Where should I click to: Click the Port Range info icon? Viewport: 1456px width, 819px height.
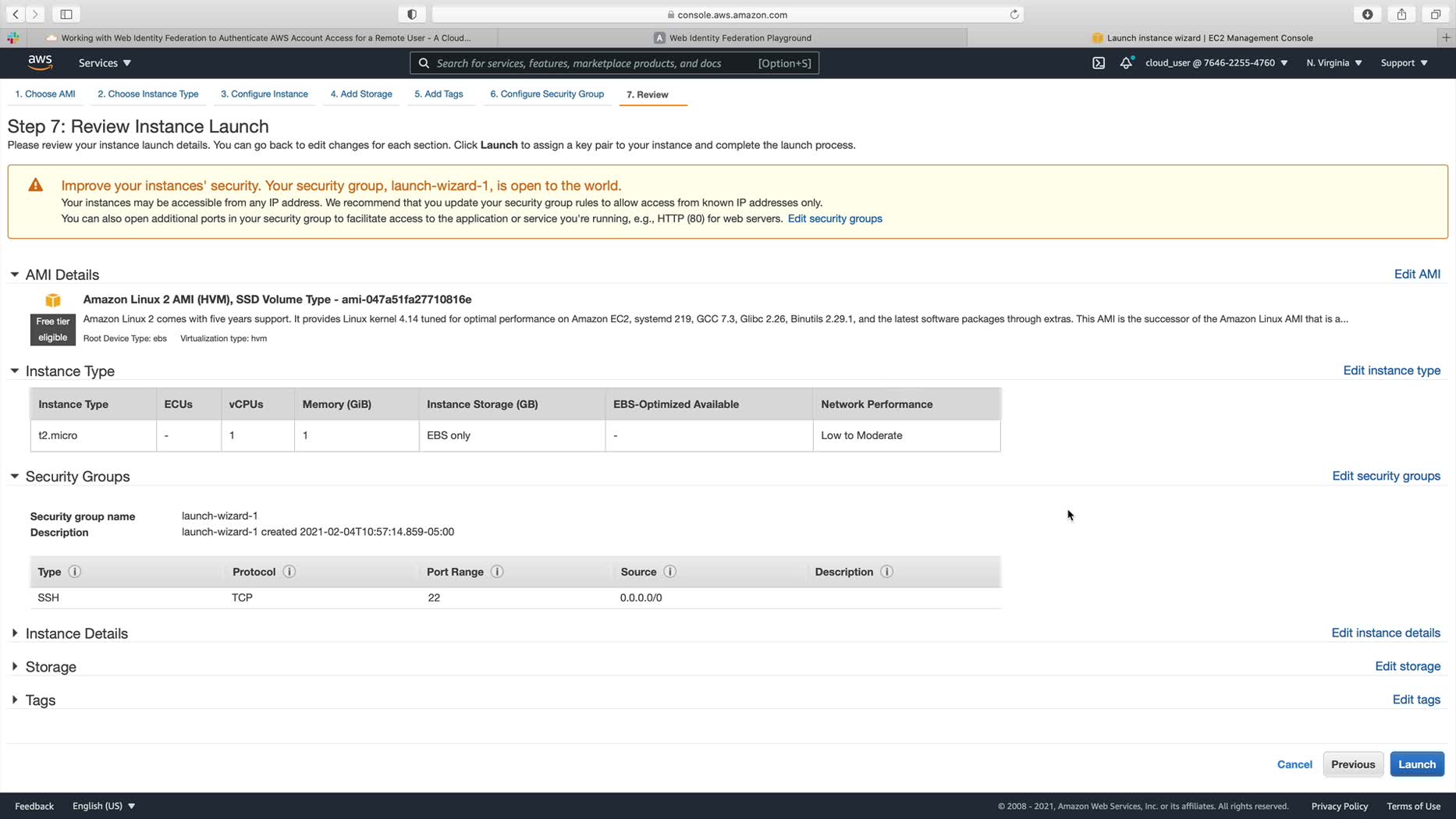point(497,572)
